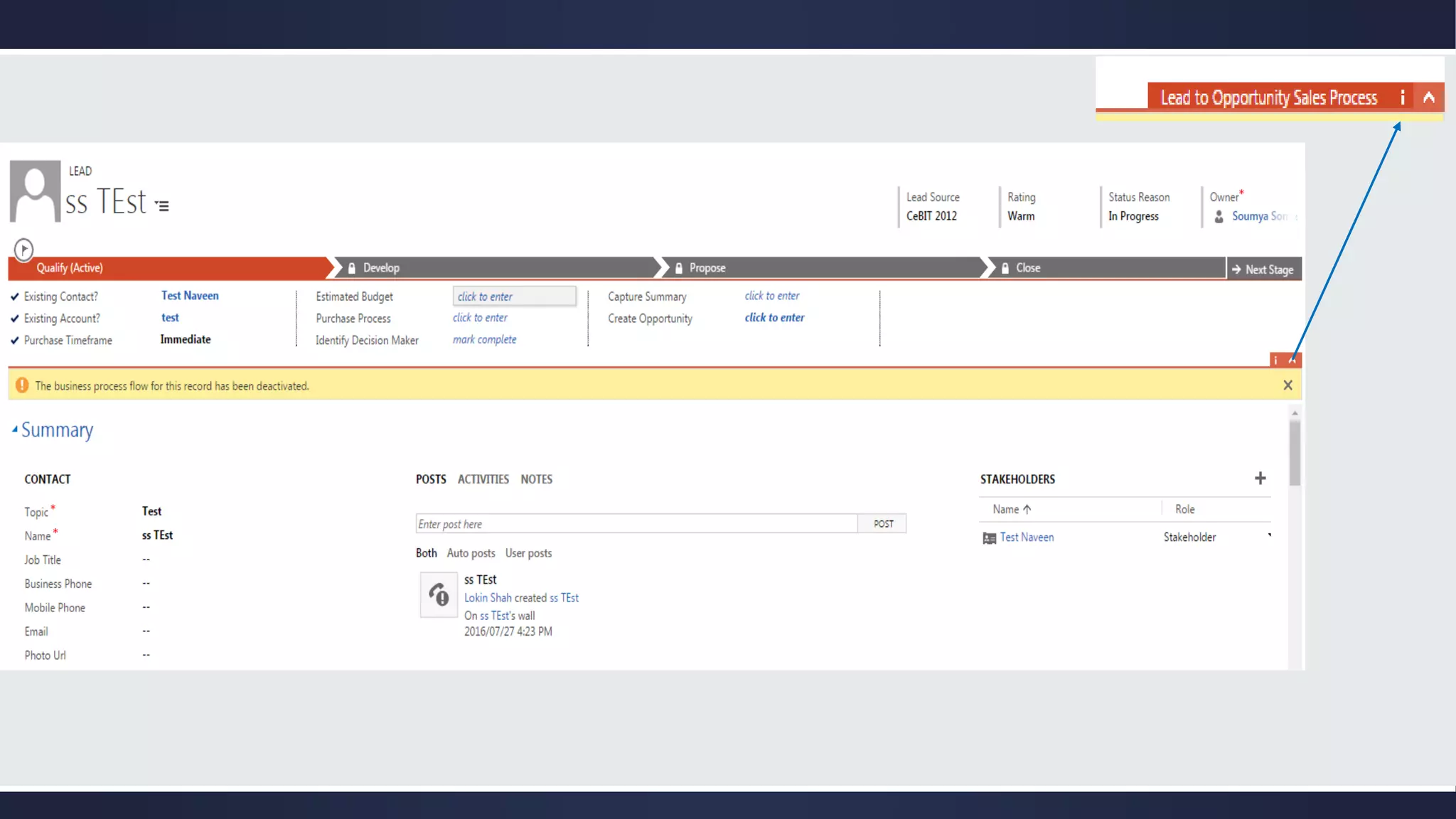Click the Enter post here field
Screen dimensions: 1456x819
(x=636, y=524)
